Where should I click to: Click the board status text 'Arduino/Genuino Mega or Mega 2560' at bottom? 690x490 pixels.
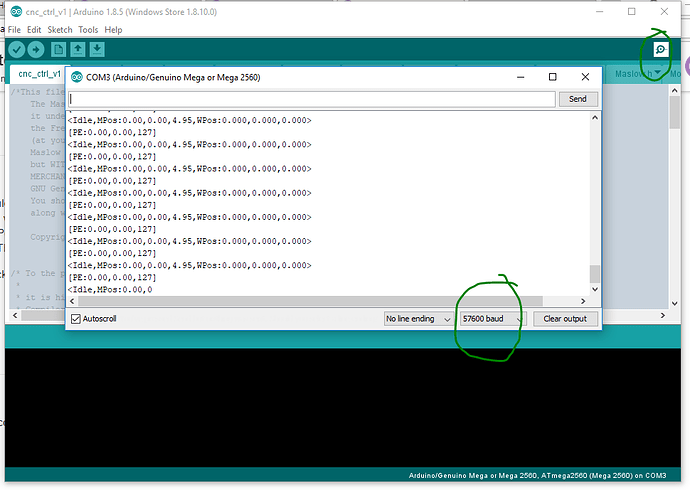[473, 475]
